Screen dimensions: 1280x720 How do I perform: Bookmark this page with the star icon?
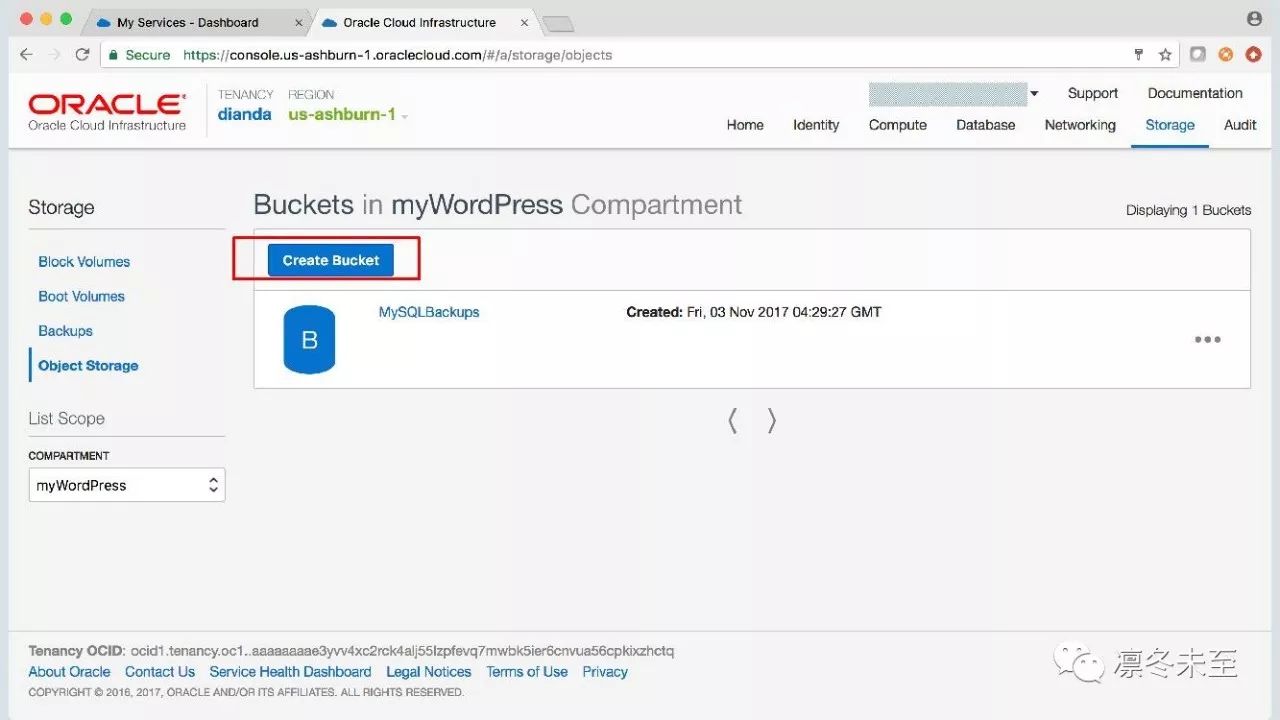tap(1165, 55)
